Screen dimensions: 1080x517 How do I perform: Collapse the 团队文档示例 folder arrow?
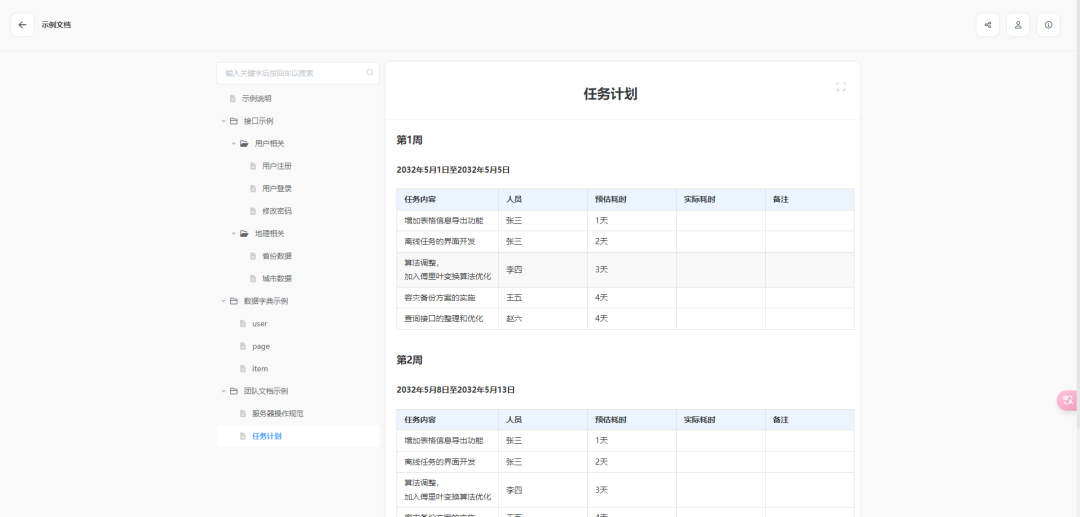(223, 391)
